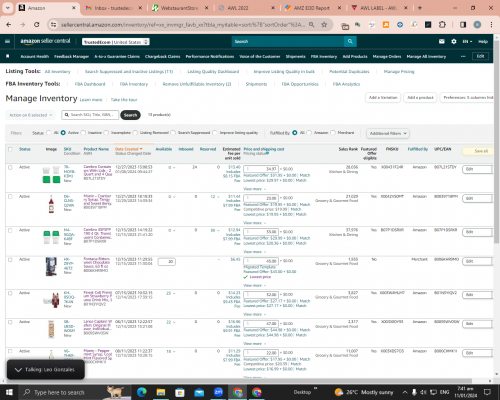Open Zoom from the taskbar
500x400 pixels.
pos(218,392)
